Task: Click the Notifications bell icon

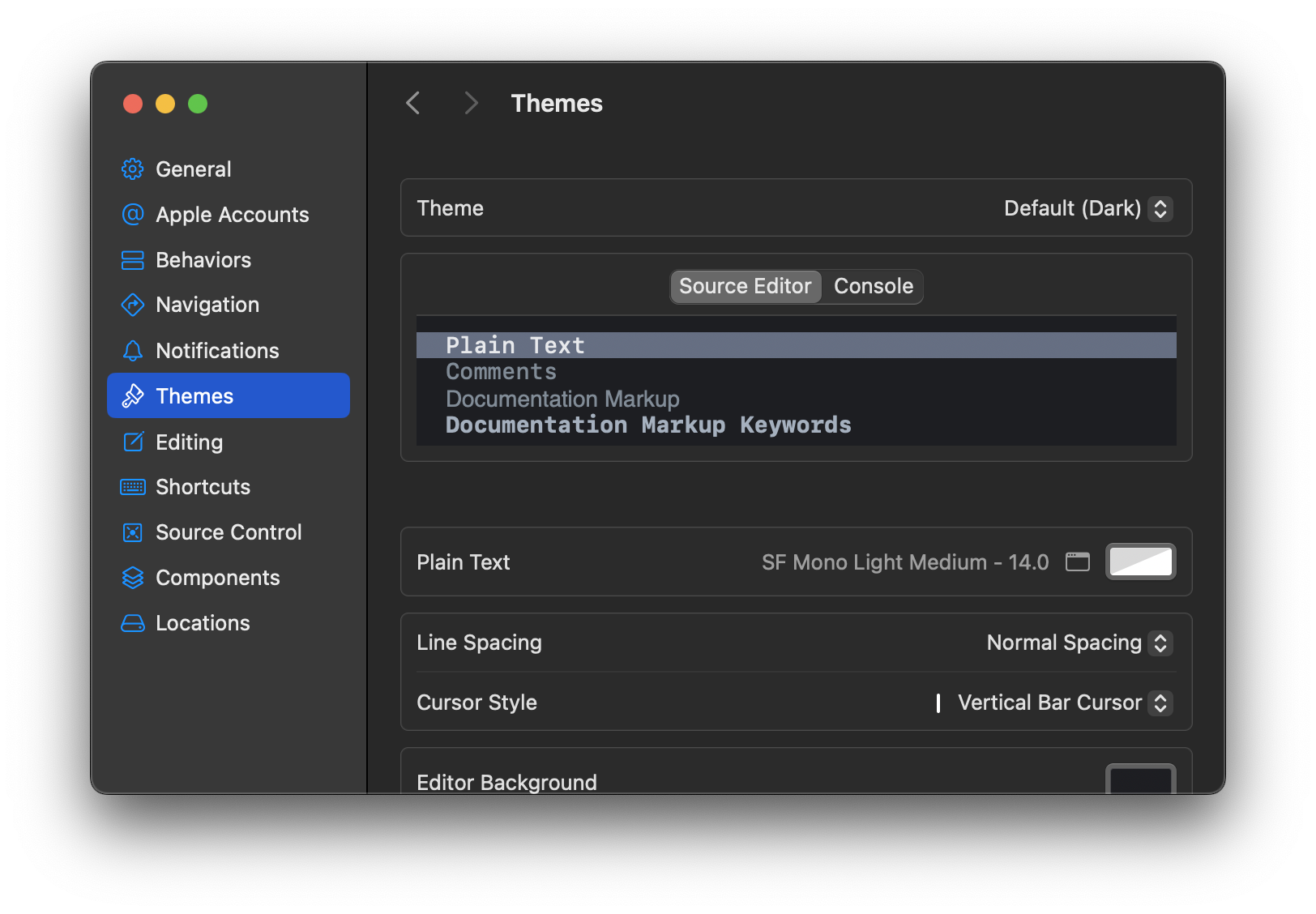Action: tap(133, 351)
